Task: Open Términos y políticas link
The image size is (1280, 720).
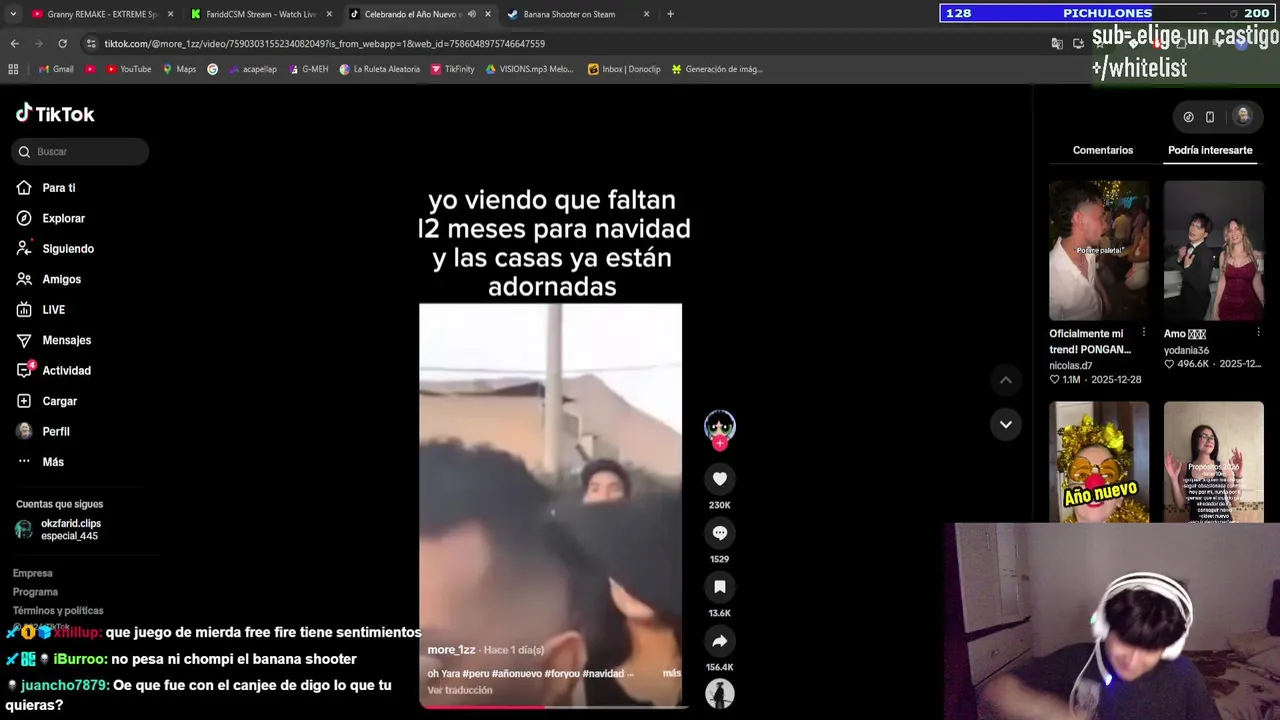Action: (58, 611)
